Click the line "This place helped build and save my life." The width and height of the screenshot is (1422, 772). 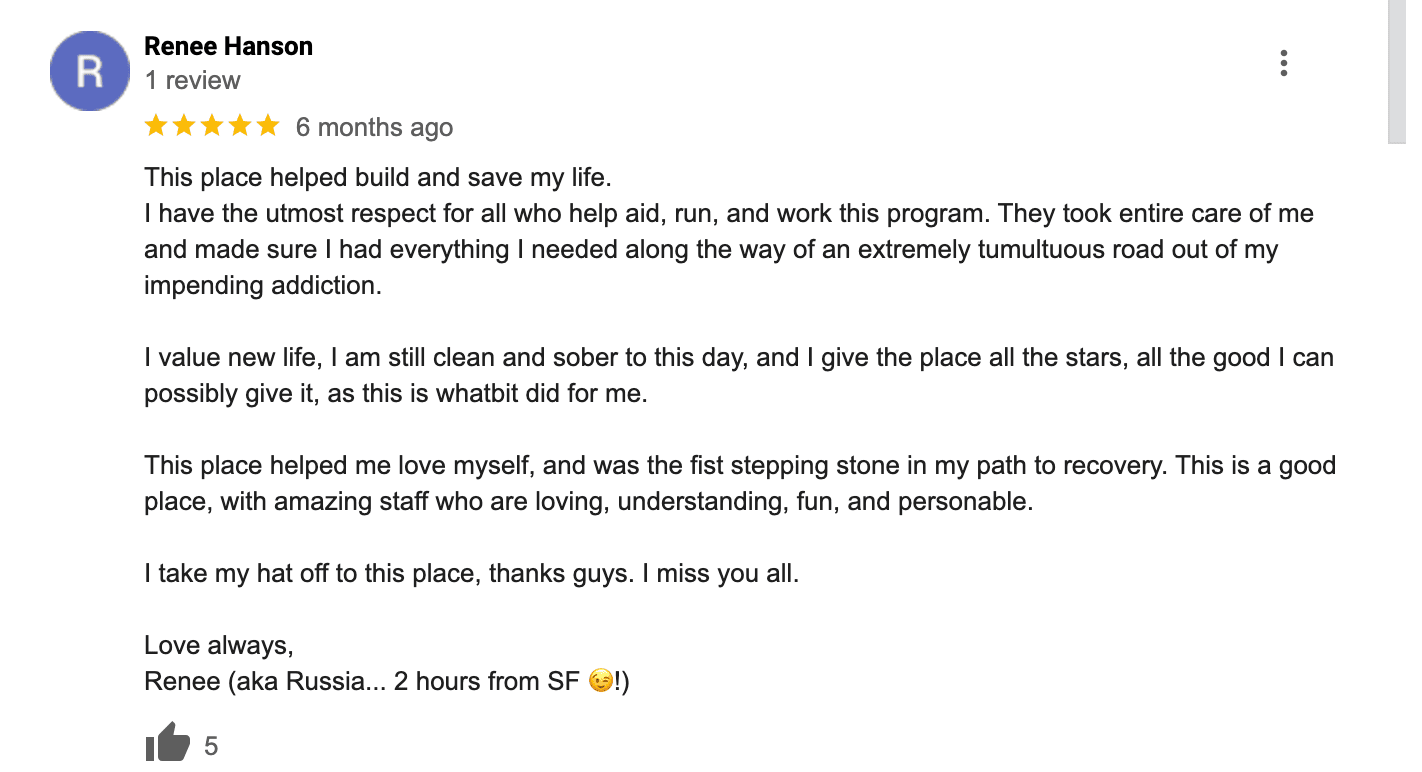click(377, 178)
